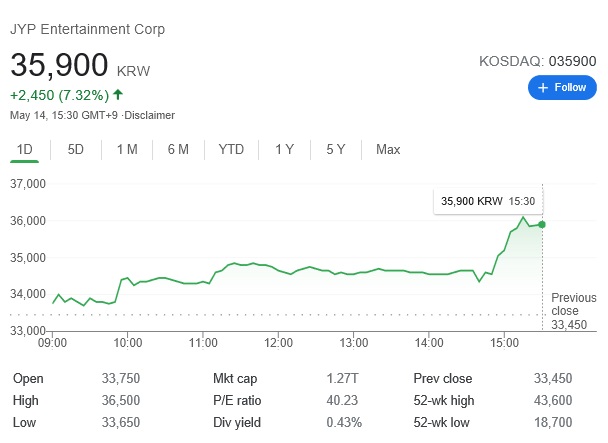Viewport: 608px width, 443px height.
Task: Click the P/E ratio label
Action: click(x=237, y=400)
